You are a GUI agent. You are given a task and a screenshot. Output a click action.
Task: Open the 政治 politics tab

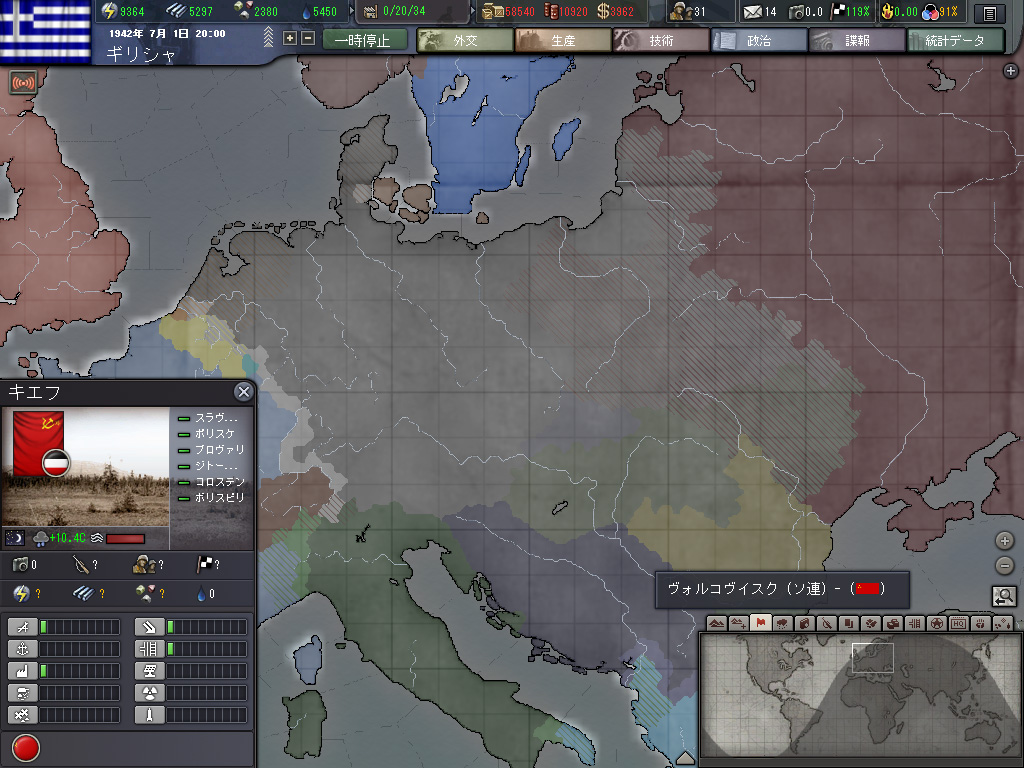(x=759, y=40)
